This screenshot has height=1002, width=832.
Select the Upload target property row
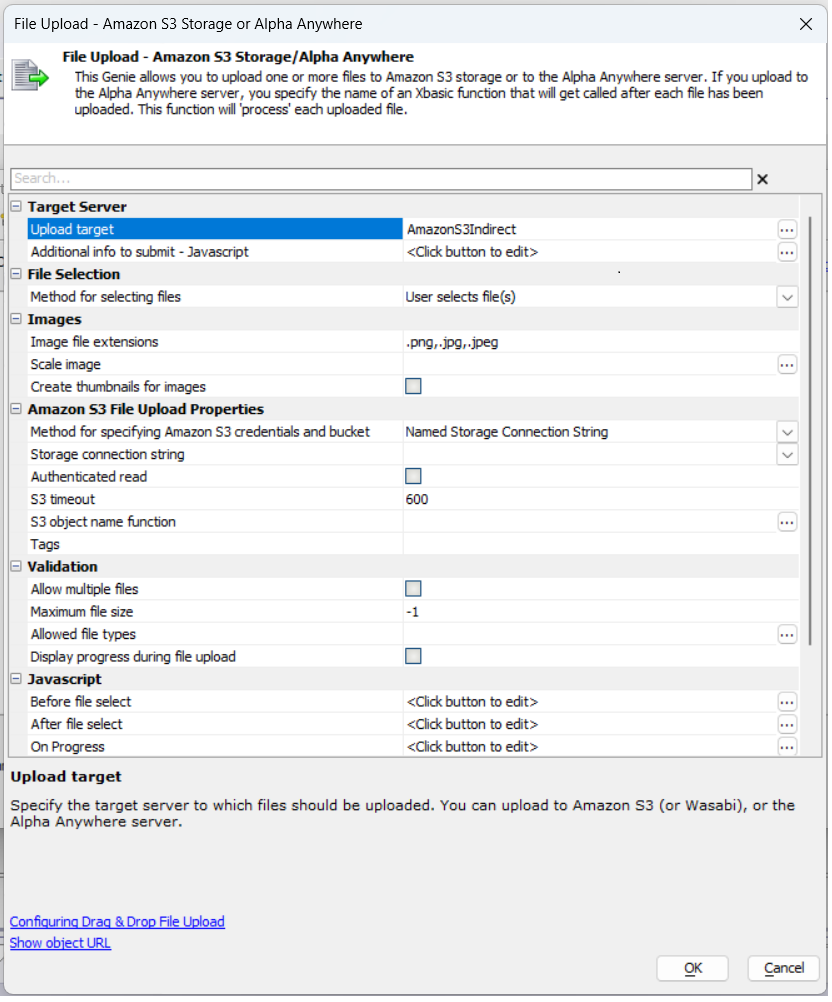tap(414, 231)
